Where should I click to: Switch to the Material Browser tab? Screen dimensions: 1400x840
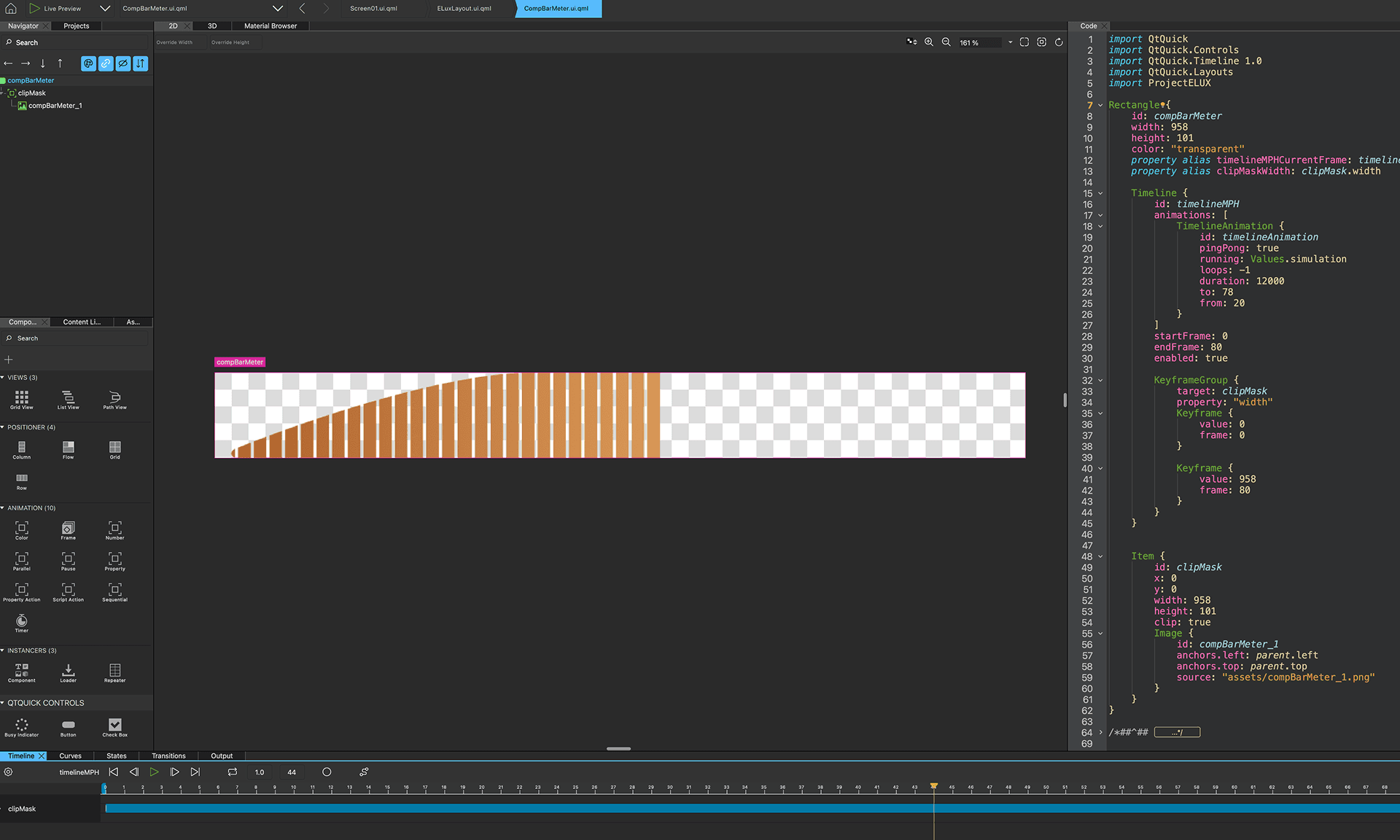click(271, 26)
